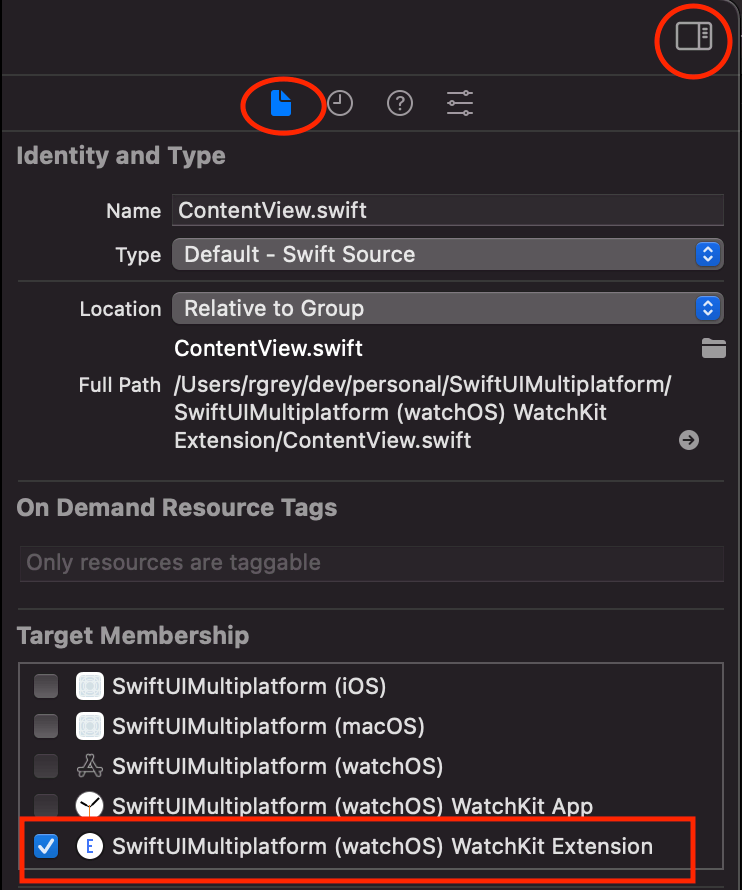Open the Type dropdown Default - Swift Source
This screenshot has width=742, height=890.
447,254
